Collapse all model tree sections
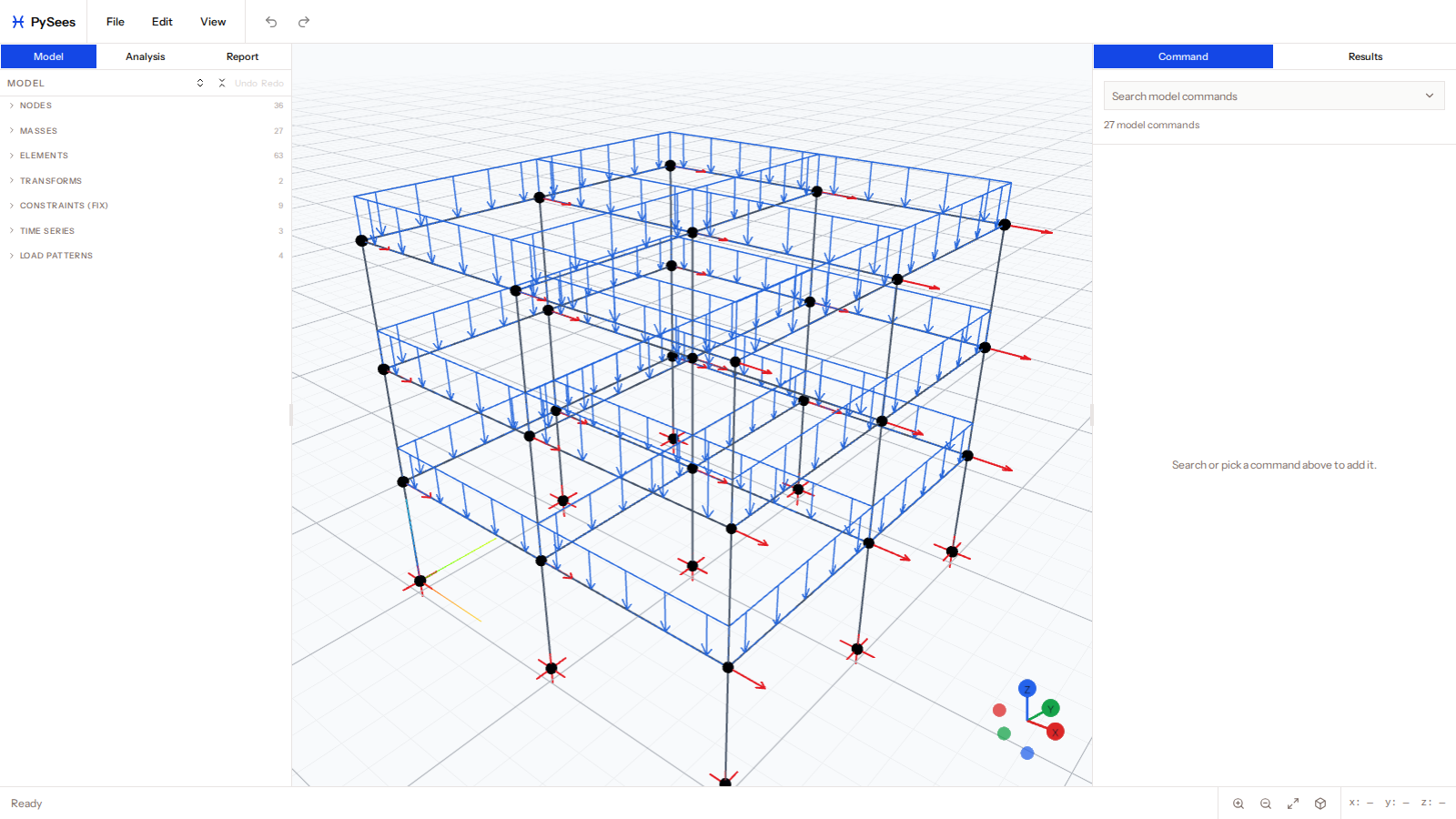1456x819 pixels. 222,83
